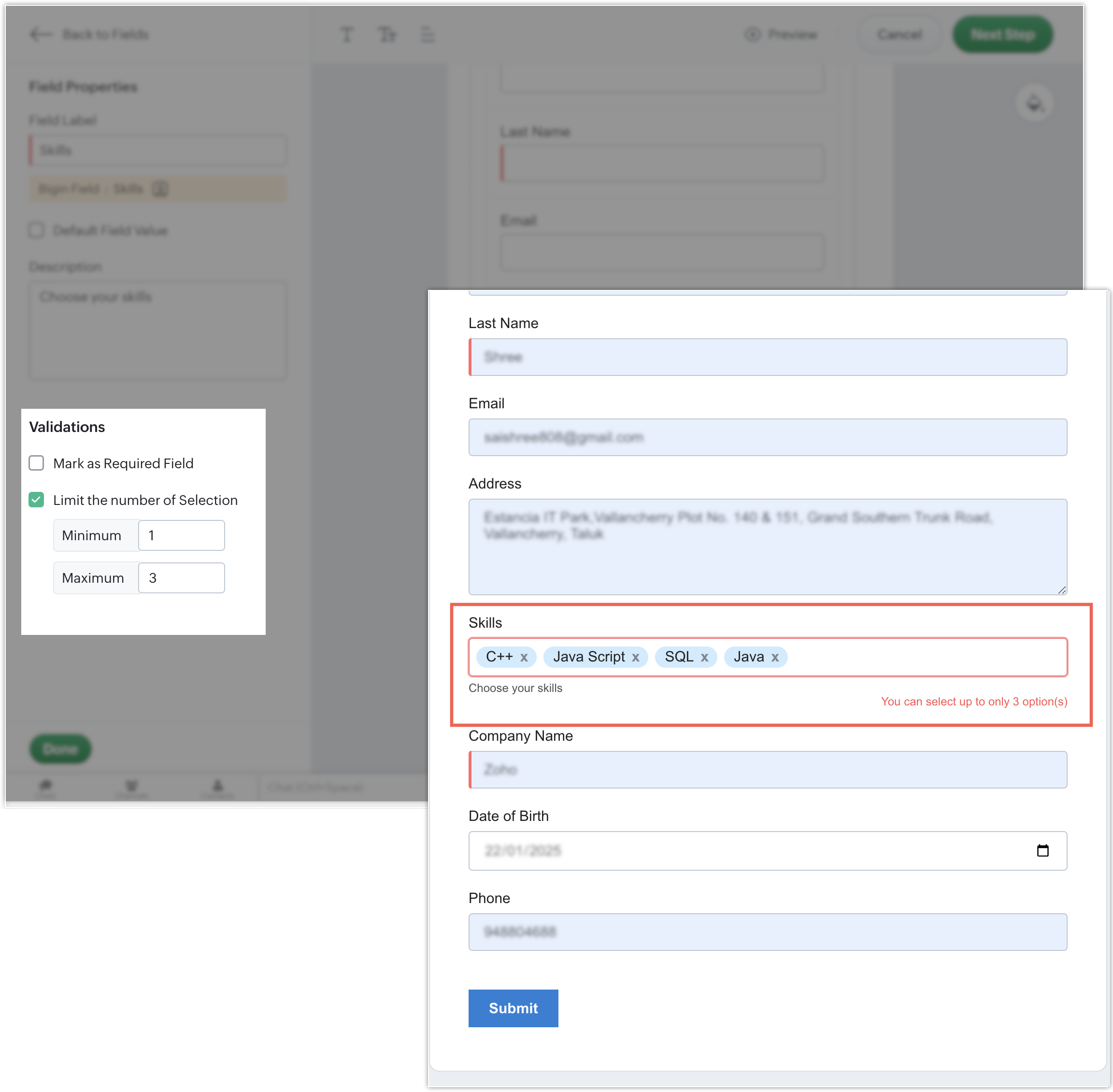Click the Maximum selection input field
1113x1092 pixels.
(x=181, y=577)
